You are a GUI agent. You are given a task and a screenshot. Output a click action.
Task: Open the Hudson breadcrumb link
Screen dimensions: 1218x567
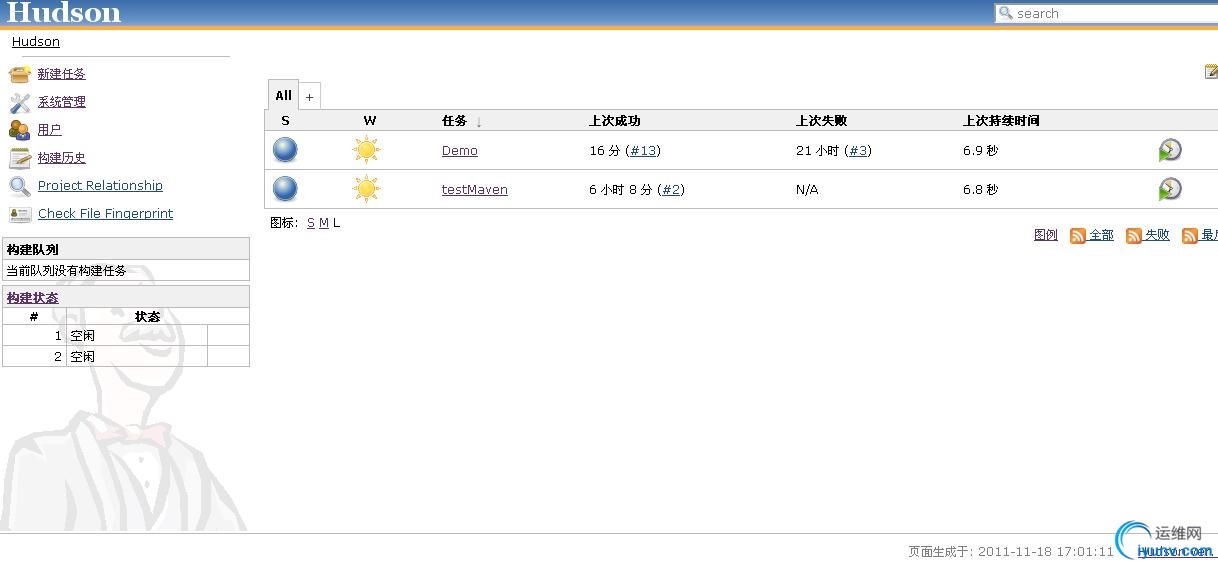point(36,42)
